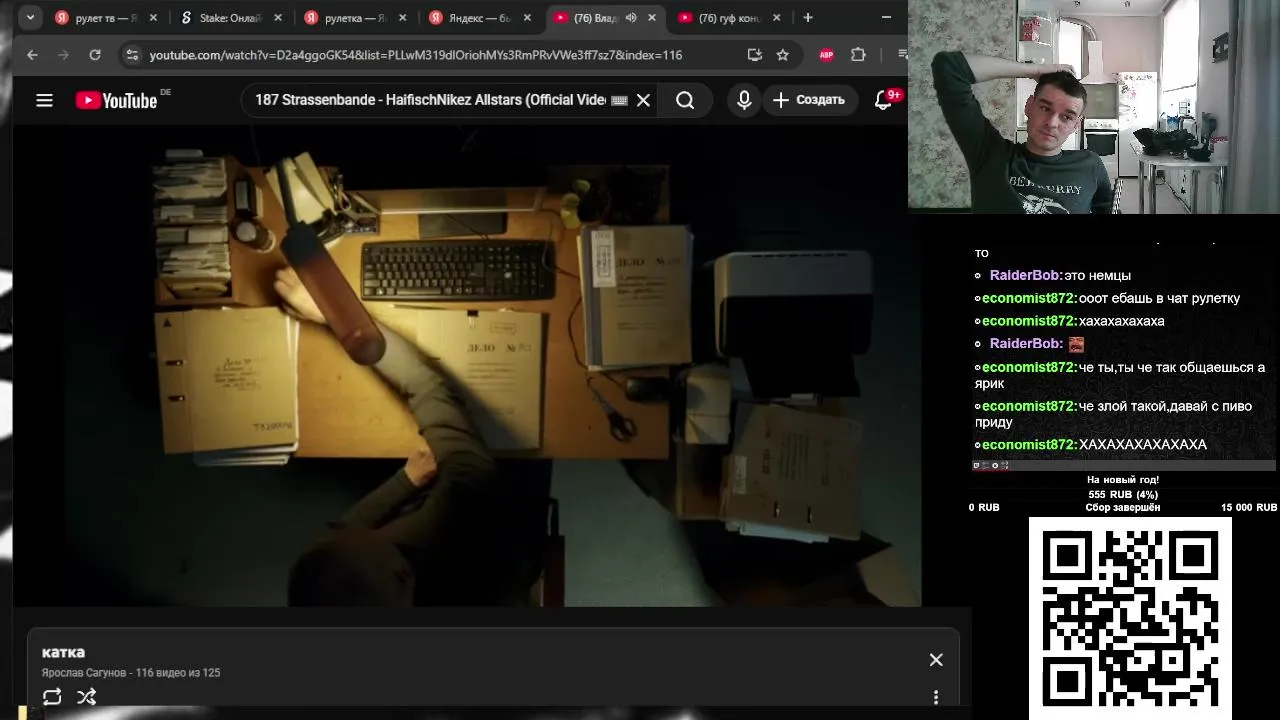Open the YouTube hamburger guide menu

[44, 100]
